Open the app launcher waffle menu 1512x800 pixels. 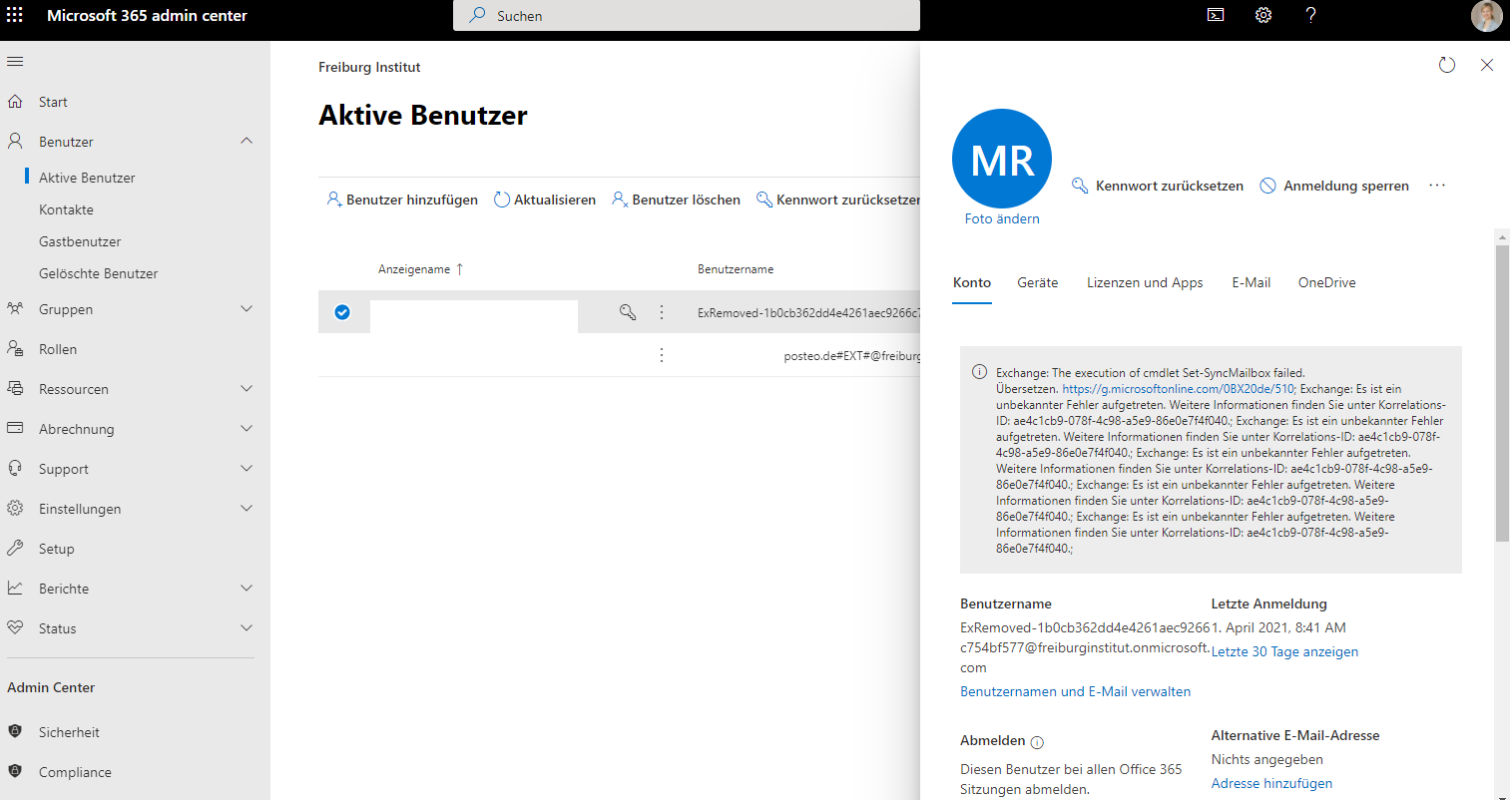click(x=15, y=15)
